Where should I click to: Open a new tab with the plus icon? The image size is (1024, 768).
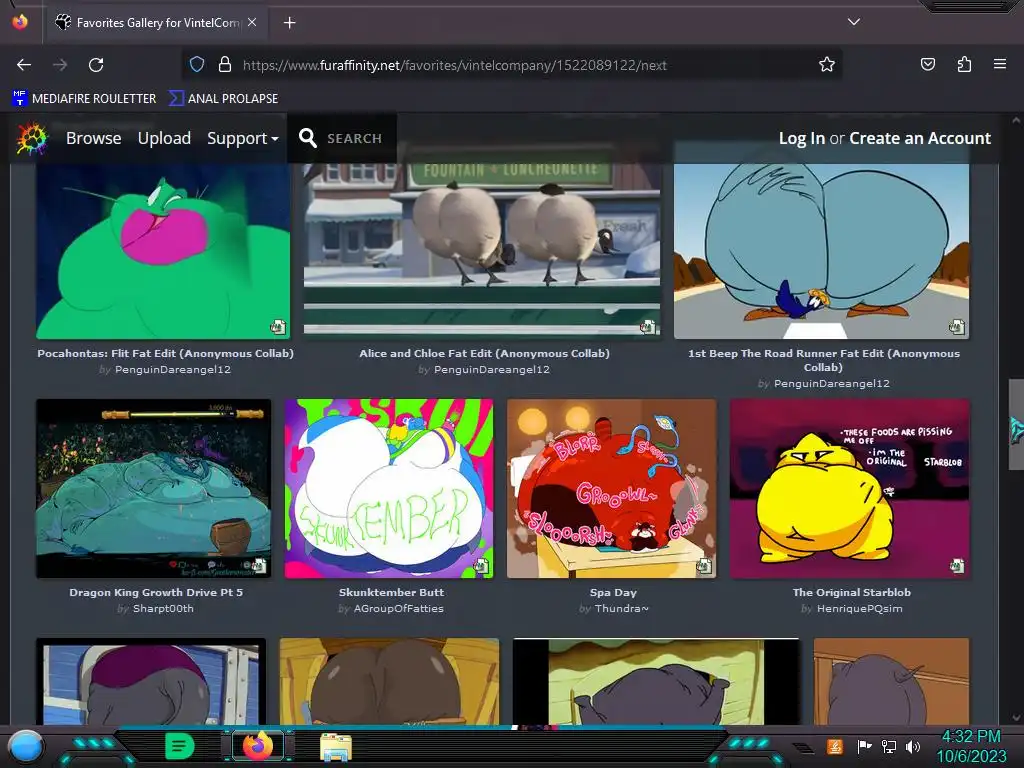tap(289, 23)
